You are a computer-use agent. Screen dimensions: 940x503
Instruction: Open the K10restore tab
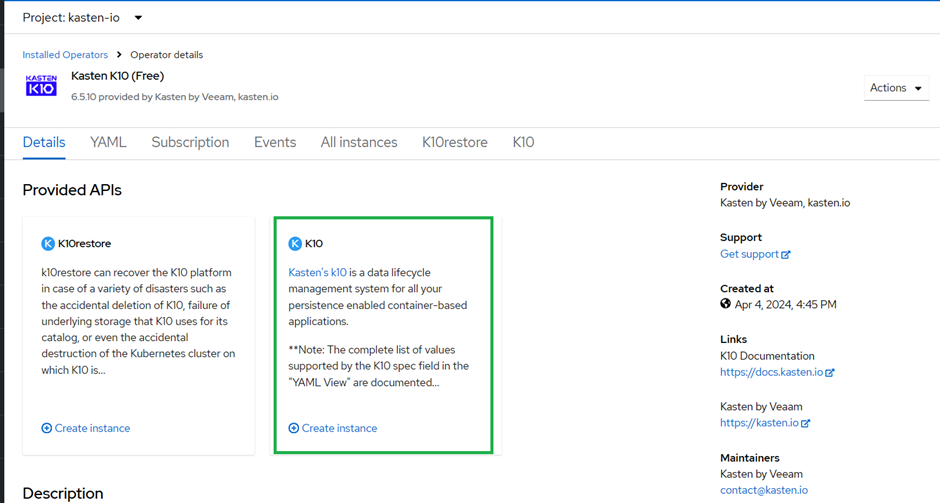point(454,143)
